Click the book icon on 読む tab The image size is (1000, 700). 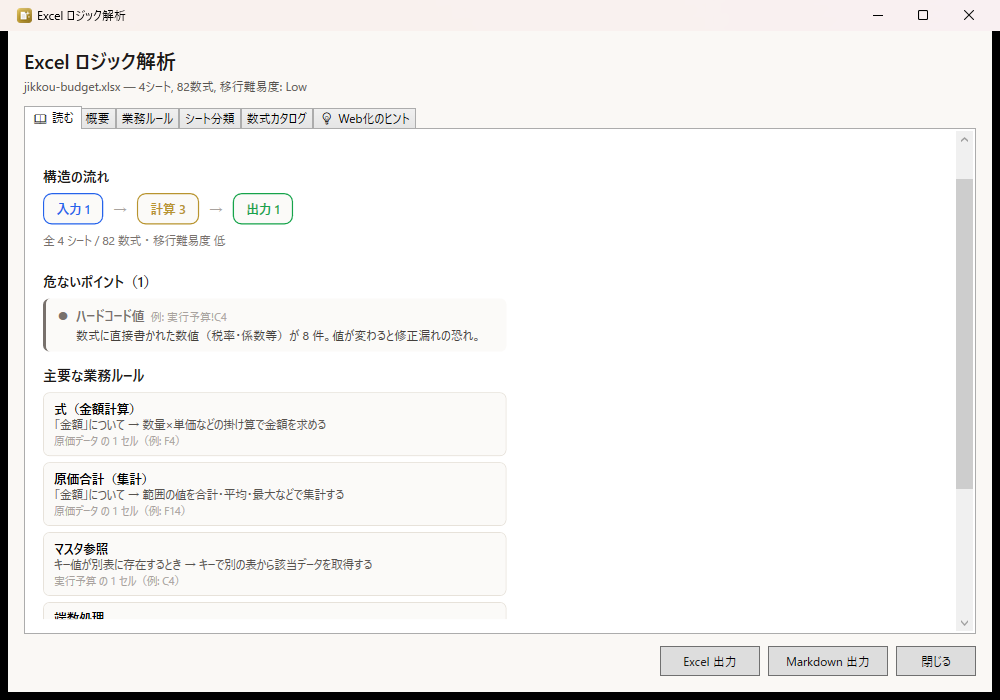pyautogui.click(x=40, y=119)
